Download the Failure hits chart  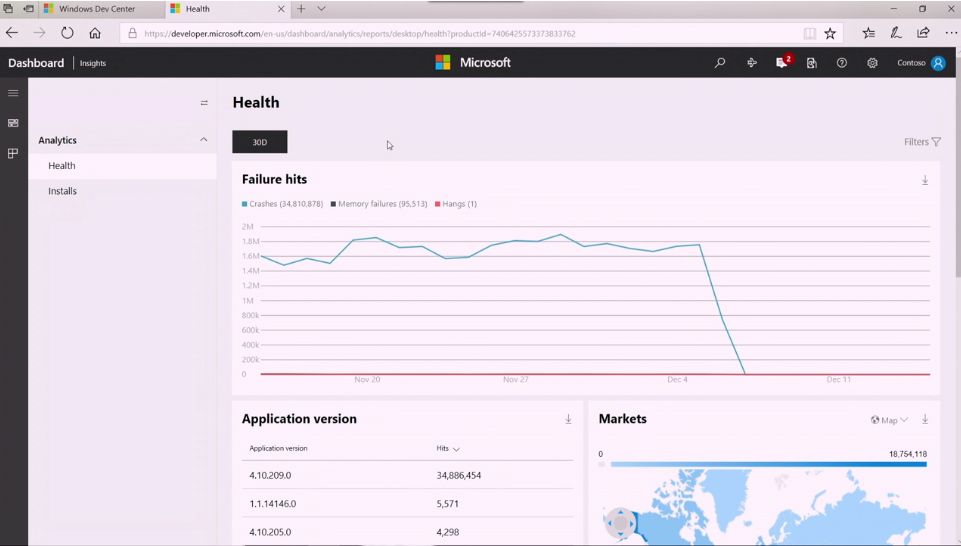(925, 180)
